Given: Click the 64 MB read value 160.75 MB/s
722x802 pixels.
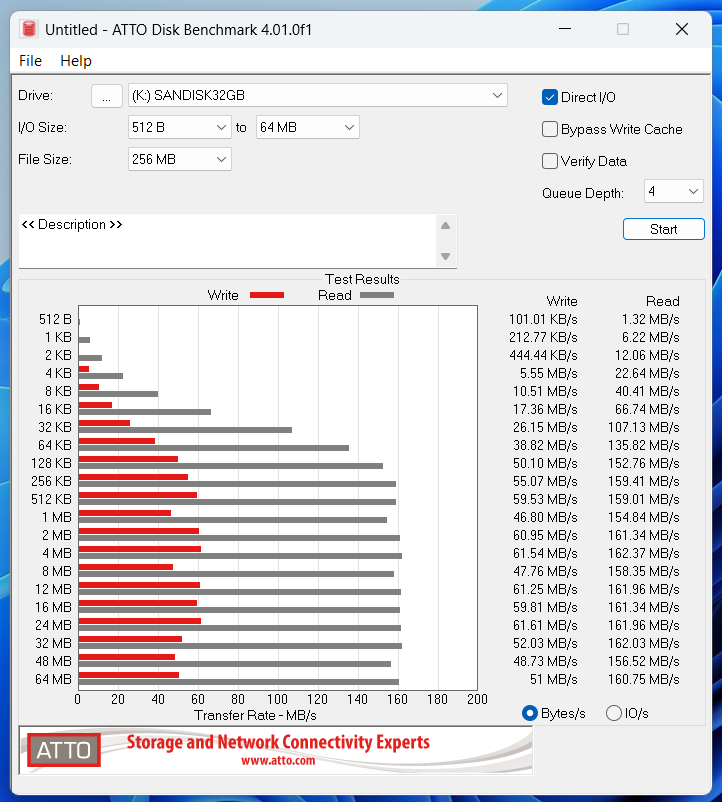Looking at the screenshot, I should [x=643, y=679].
